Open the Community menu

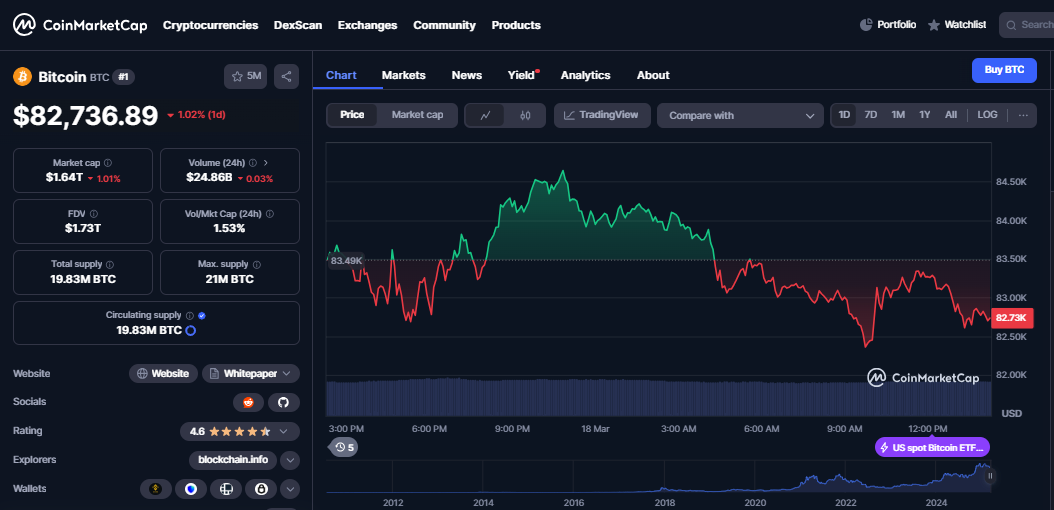click(444, 25)
